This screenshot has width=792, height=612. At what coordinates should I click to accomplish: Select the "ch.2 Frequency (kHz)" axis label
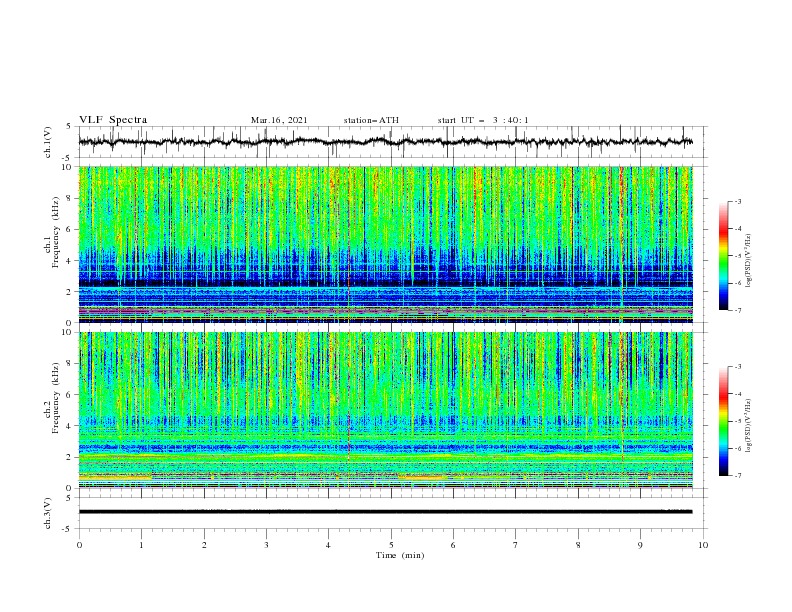coord(52,398)
